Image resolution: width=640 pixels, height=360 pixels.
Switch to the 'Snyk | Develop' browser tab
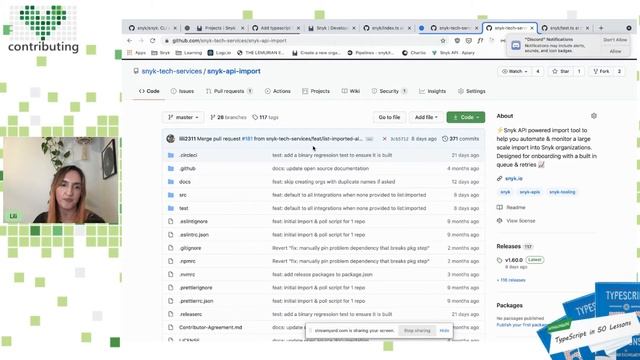click(332, 28)
